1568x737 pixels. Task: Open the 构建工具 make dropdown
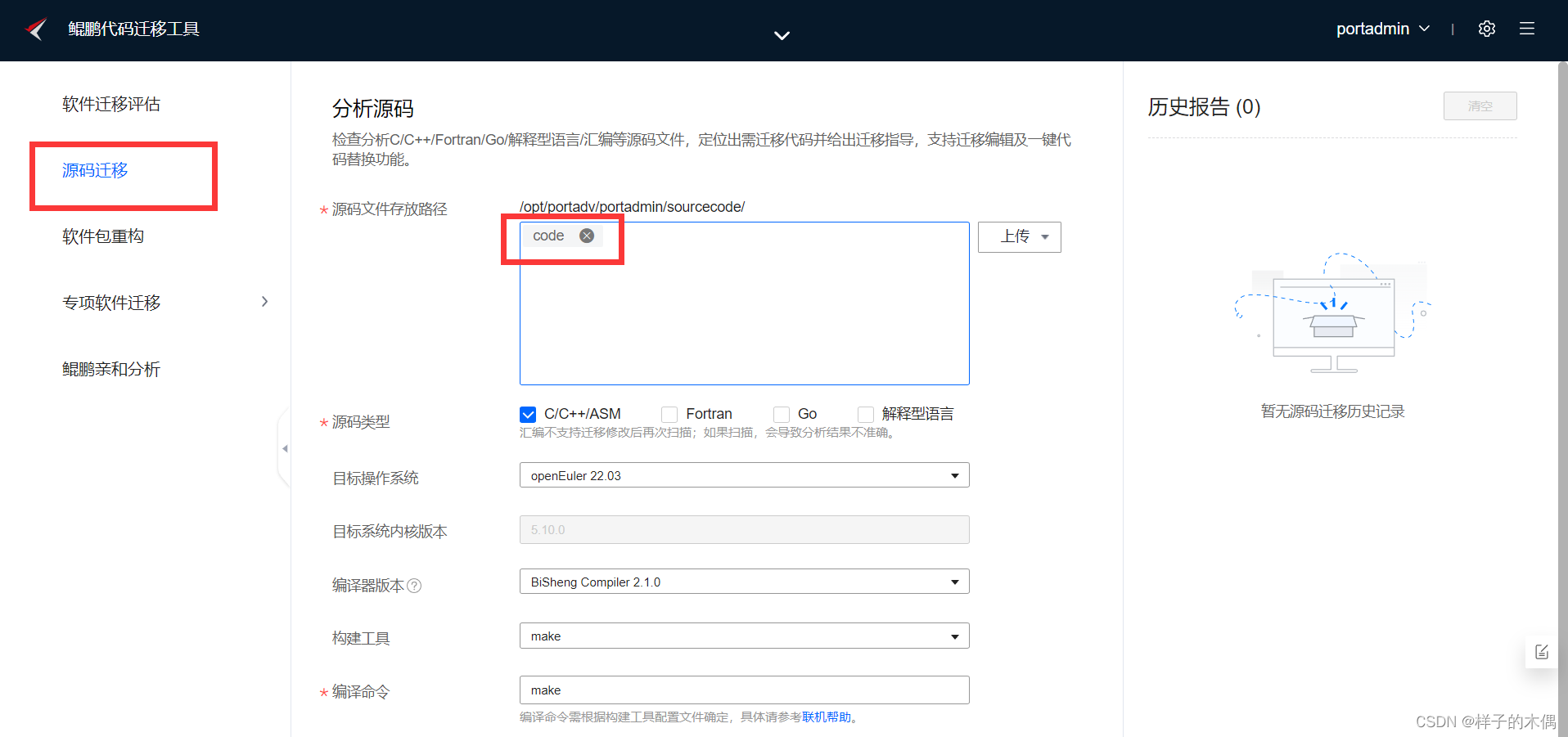(x=745, y=636)
